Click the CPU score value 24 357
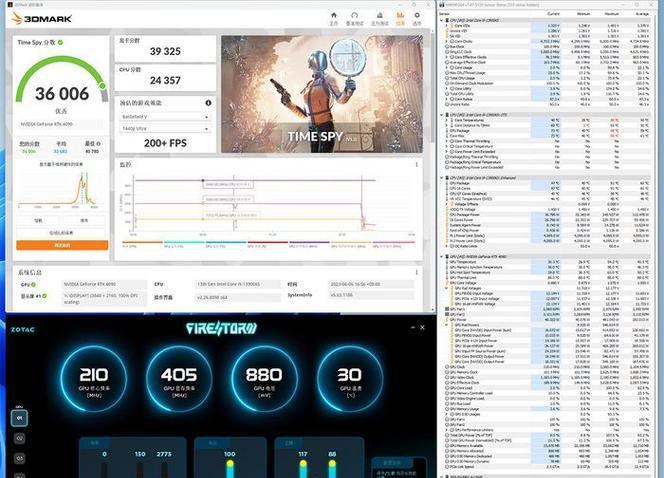This screenshot has width=664, height=478. click(165, 80)
